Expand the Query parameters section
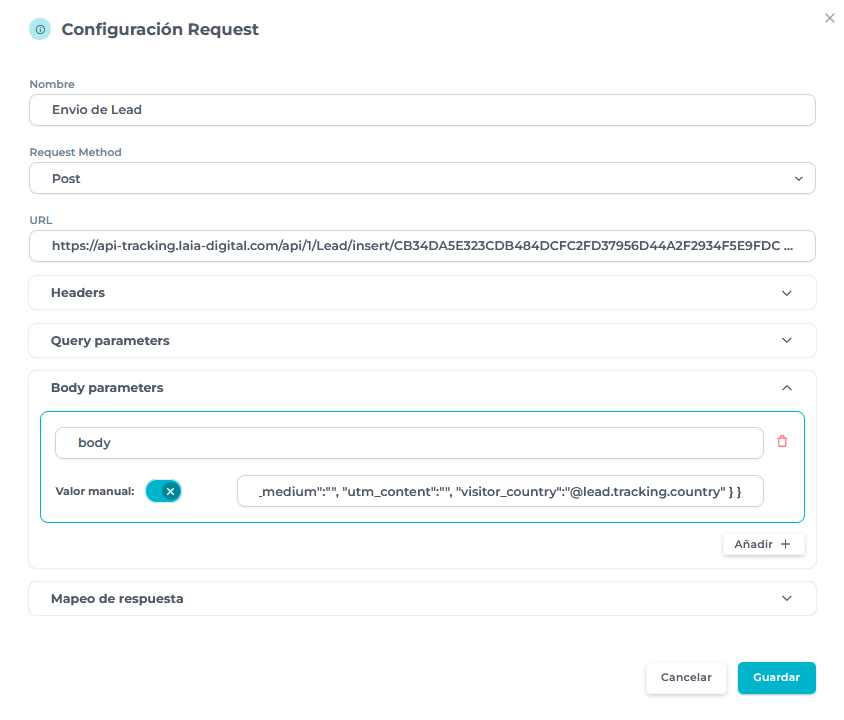This screenshot has width=844, height=720. 786,340
